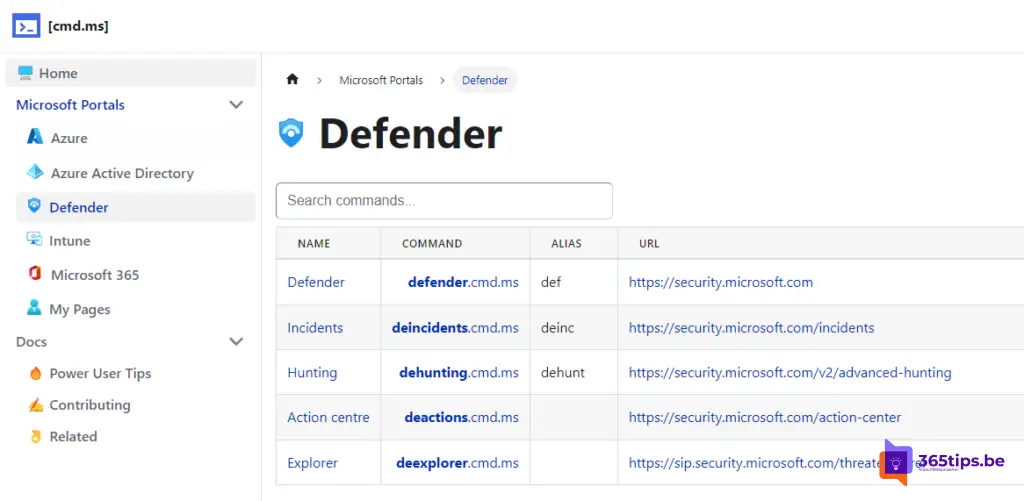Click the Azure Active Directory pyramid icon
This screenshot has height=501, width=1024.
pyautogui.click(x=35, y=172)
